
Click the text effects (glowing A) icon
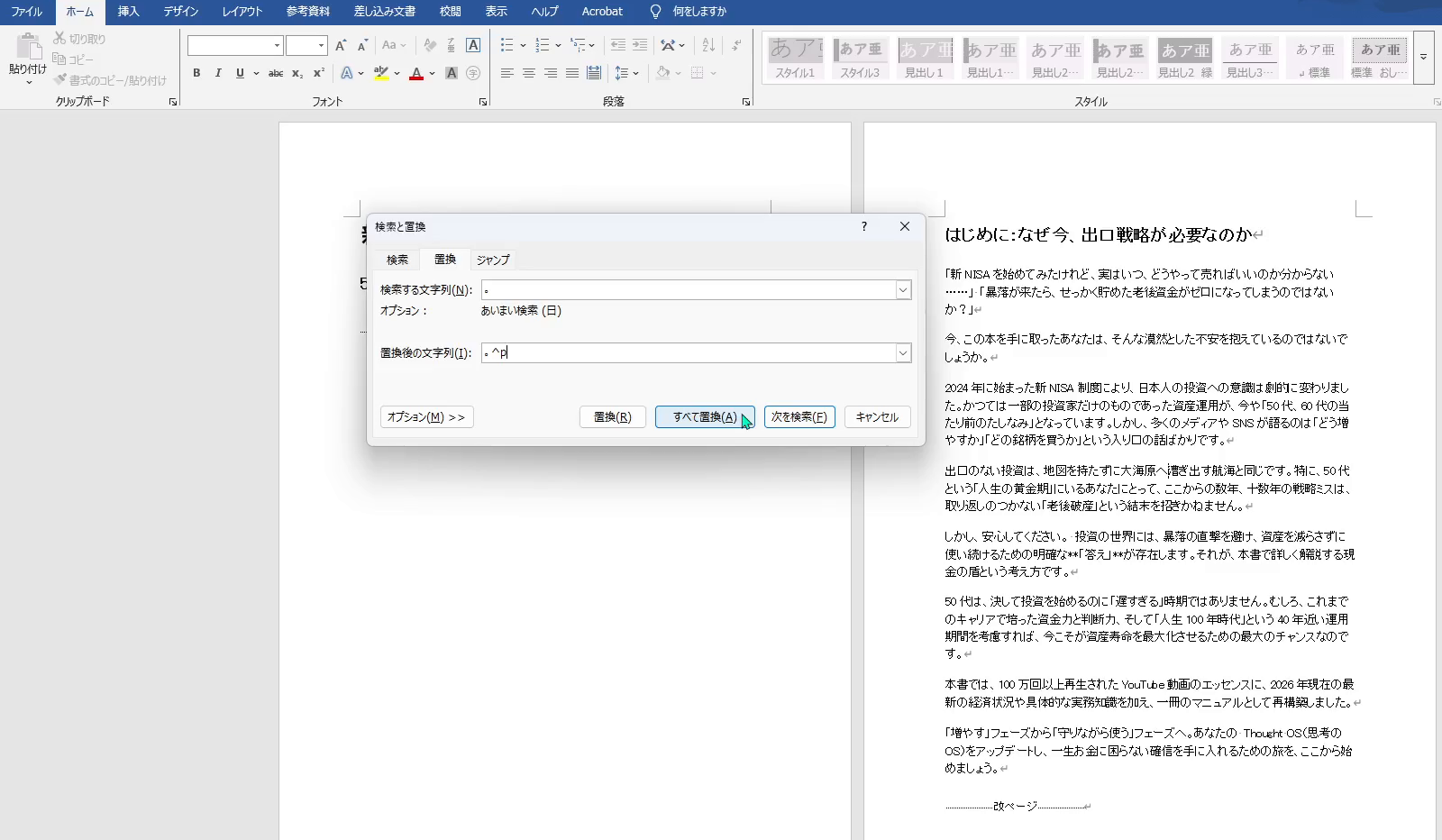coord(347,73)
